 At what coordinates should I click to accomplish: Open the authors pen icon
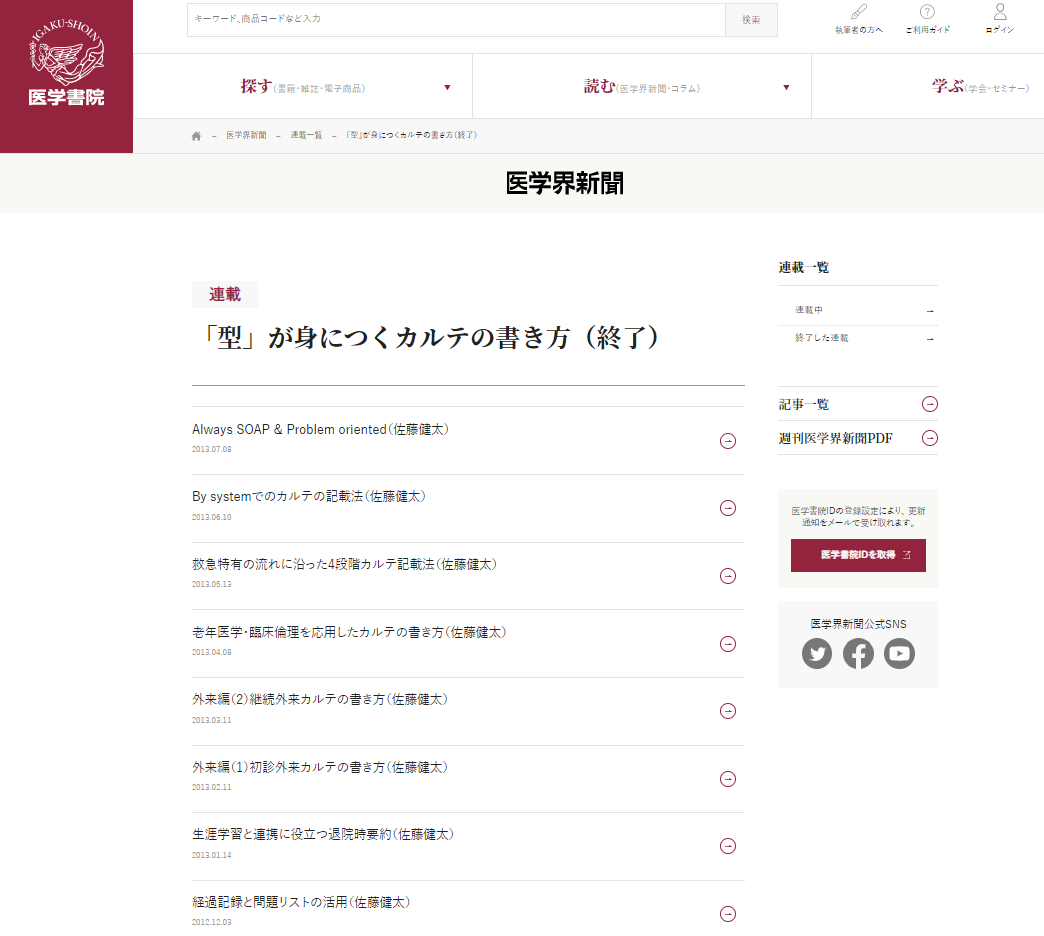tap(859, 12)
